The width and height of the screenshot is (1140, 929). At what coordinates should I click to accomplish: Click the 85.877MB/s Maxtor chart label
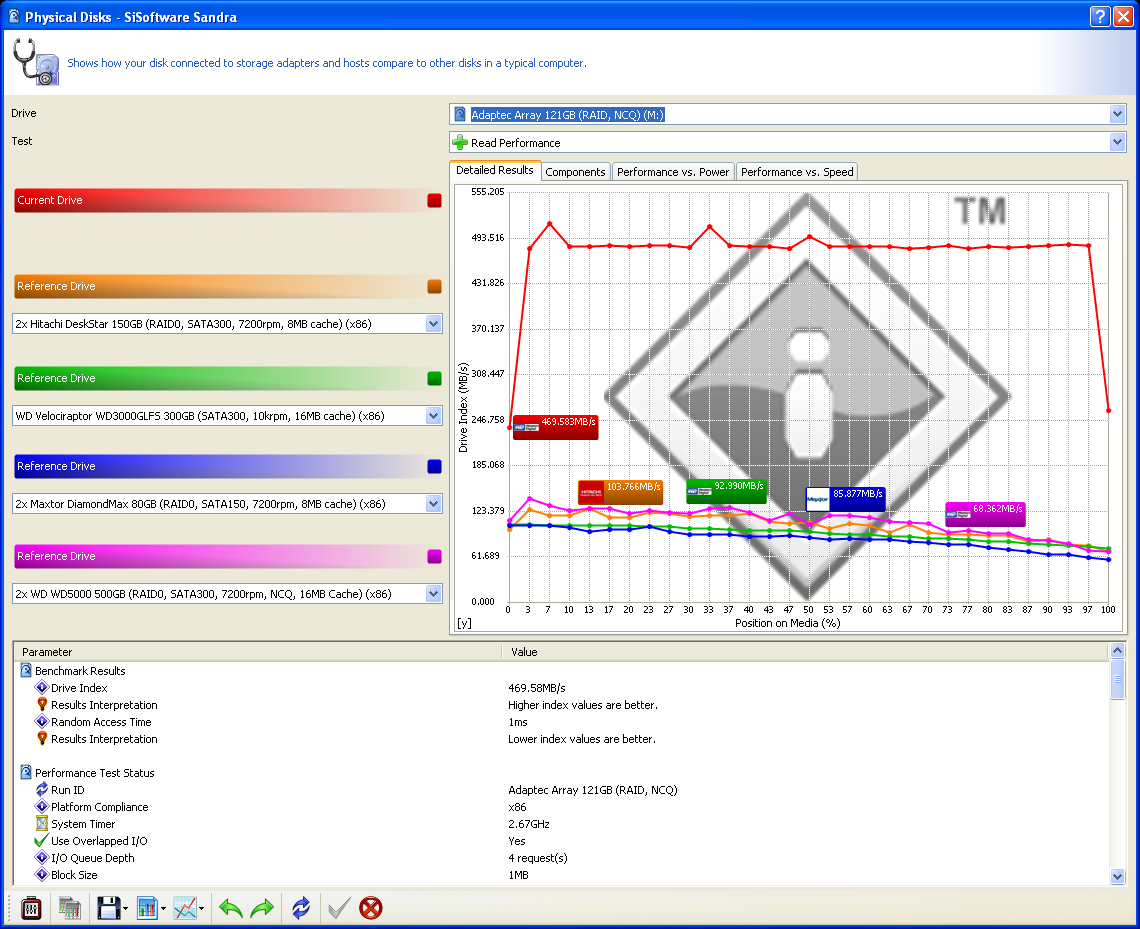[x=846, y=499]
